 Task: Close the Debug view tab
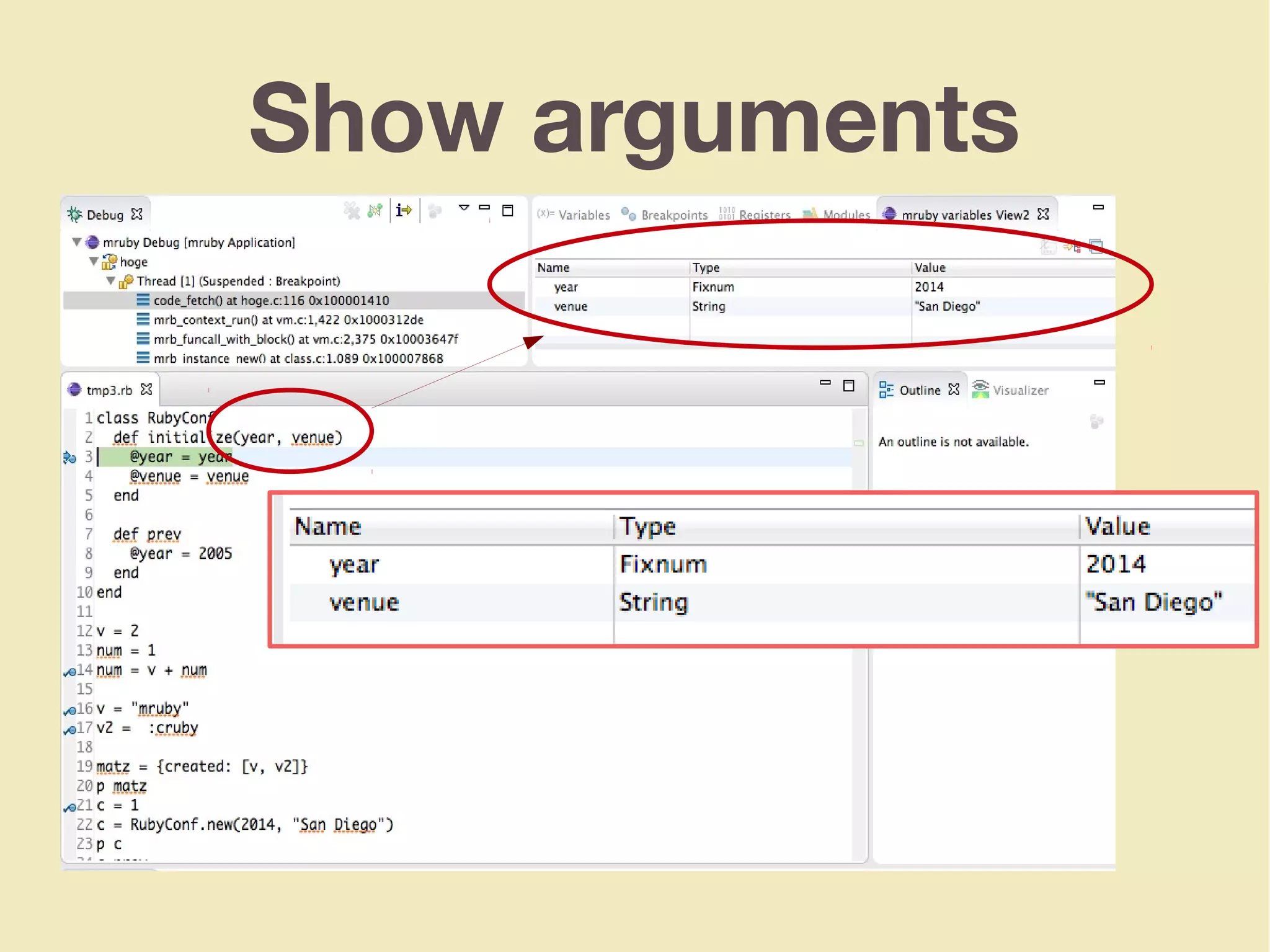(x=137, y=214)
